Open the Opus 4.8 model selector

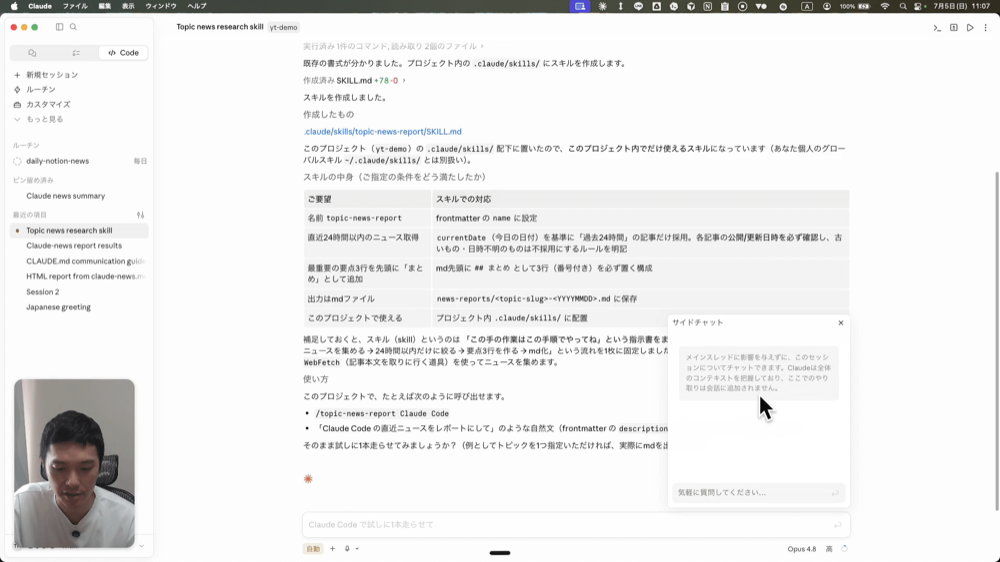[x=802, y=549]
